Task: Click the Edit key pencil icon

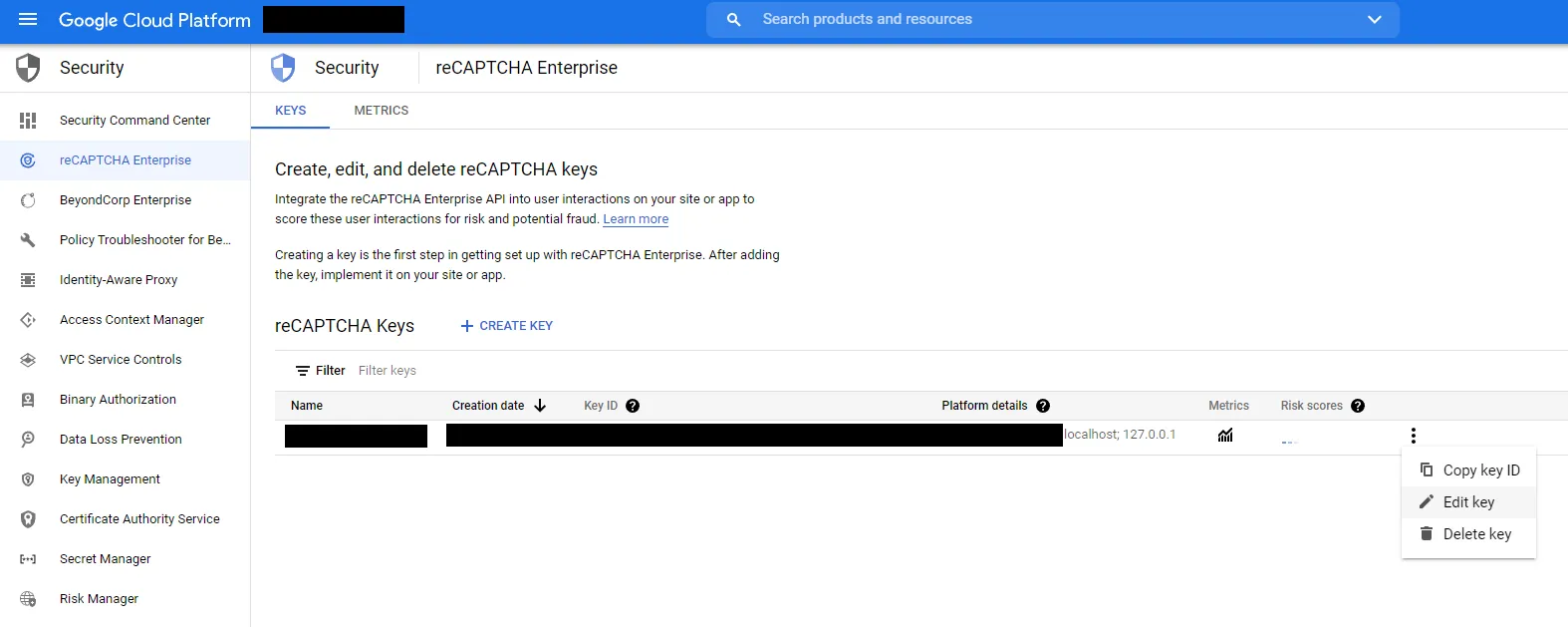Action: tap(1427, 501)
